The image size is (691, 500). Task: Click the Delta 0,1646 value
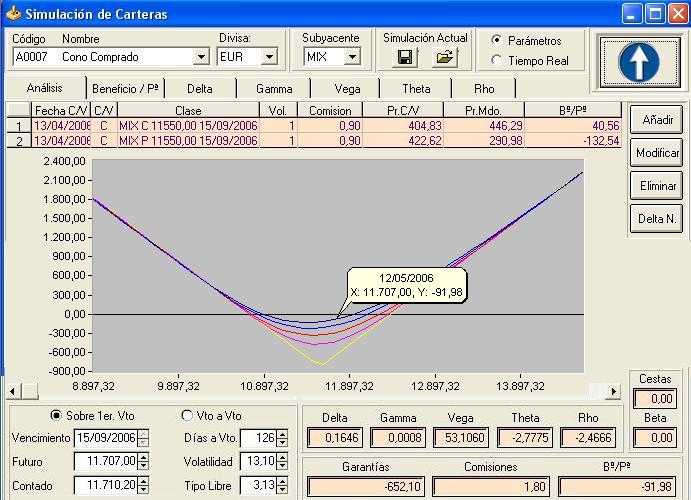click(x=335, y=437)
